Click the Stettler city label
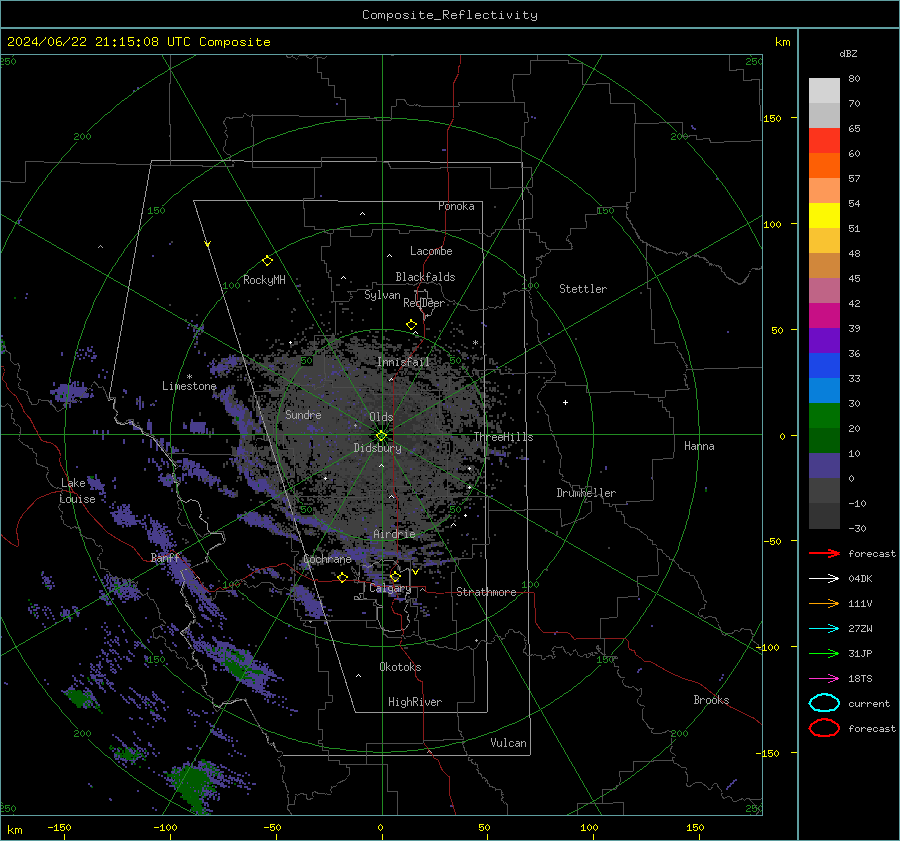Image resolution: width=900 pixels, height=841 pixels. [583, 289]
